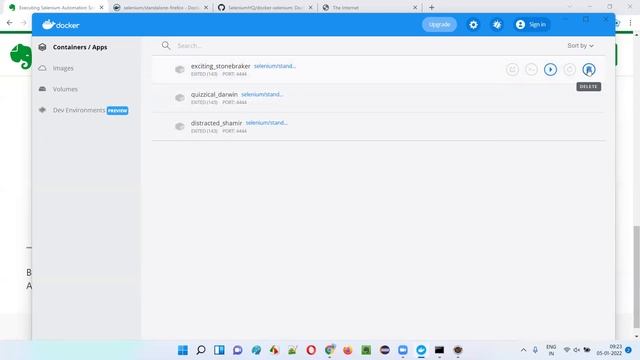Go back in the browser
Viewport: 640px width, 360px height.
[x=9, y=23]
